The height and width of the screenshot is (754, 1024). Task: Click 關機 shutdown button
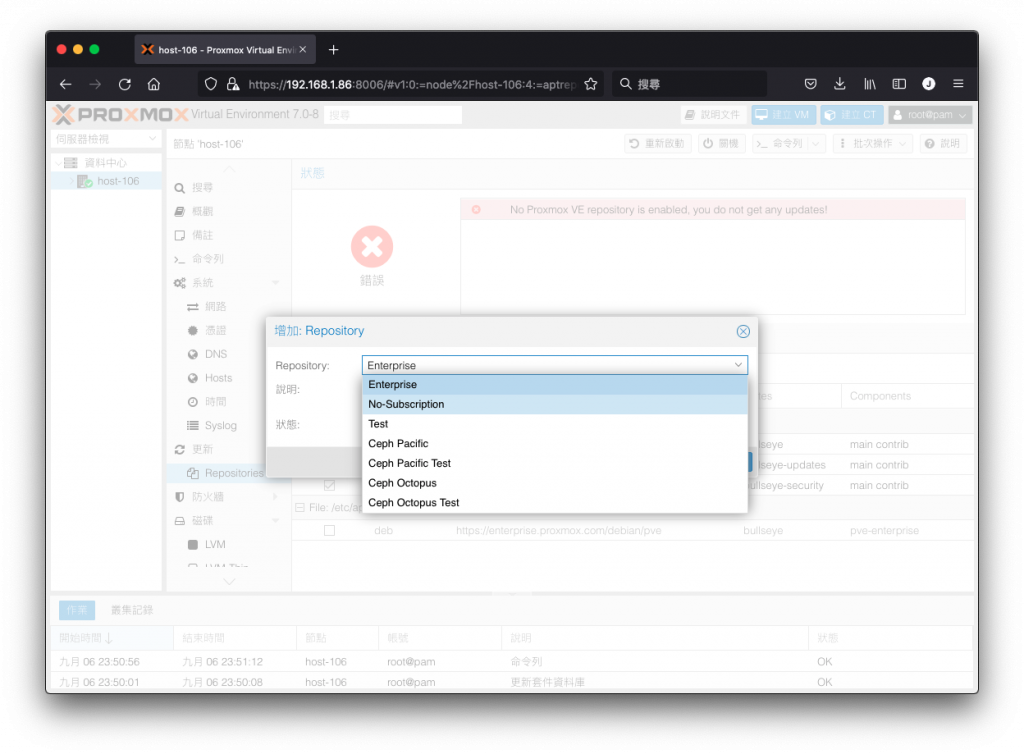pos(722,144)
